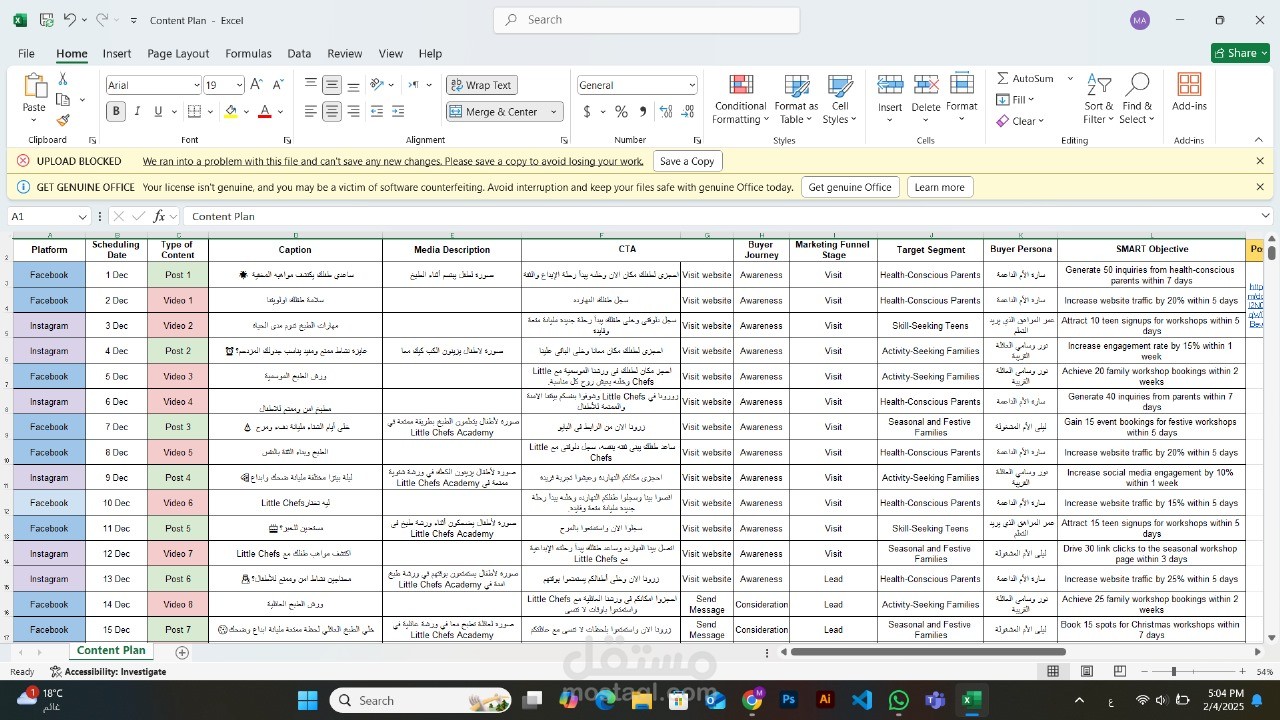Undo the last action
This screenshot has height=720, width=1280.
(x=69, y=20)
